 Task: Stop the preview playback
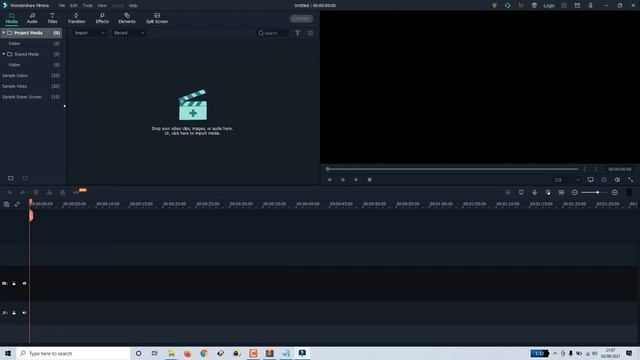369,180
